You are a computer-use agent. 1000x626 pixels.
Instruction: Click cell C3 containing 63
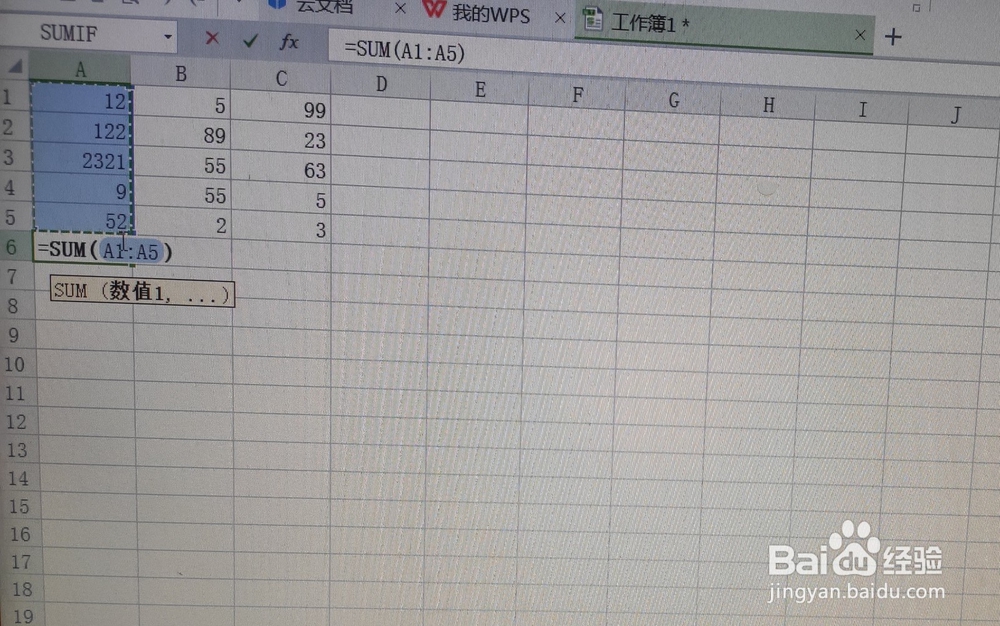tap(281, 169)
